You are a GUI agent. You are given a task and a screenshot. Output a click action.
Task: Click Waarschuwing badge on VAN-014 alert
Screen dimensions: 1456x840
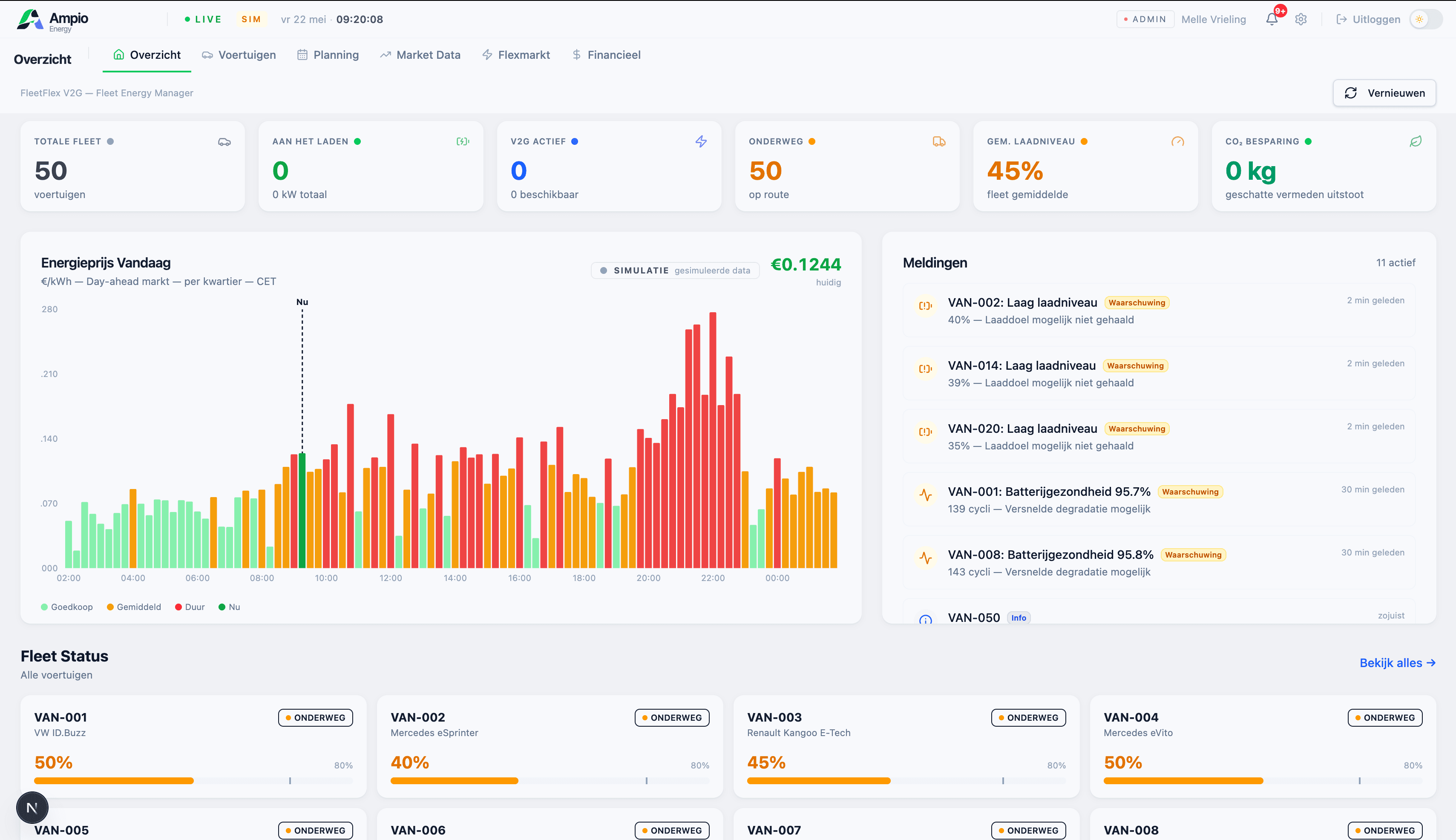tap(1135, 366)
